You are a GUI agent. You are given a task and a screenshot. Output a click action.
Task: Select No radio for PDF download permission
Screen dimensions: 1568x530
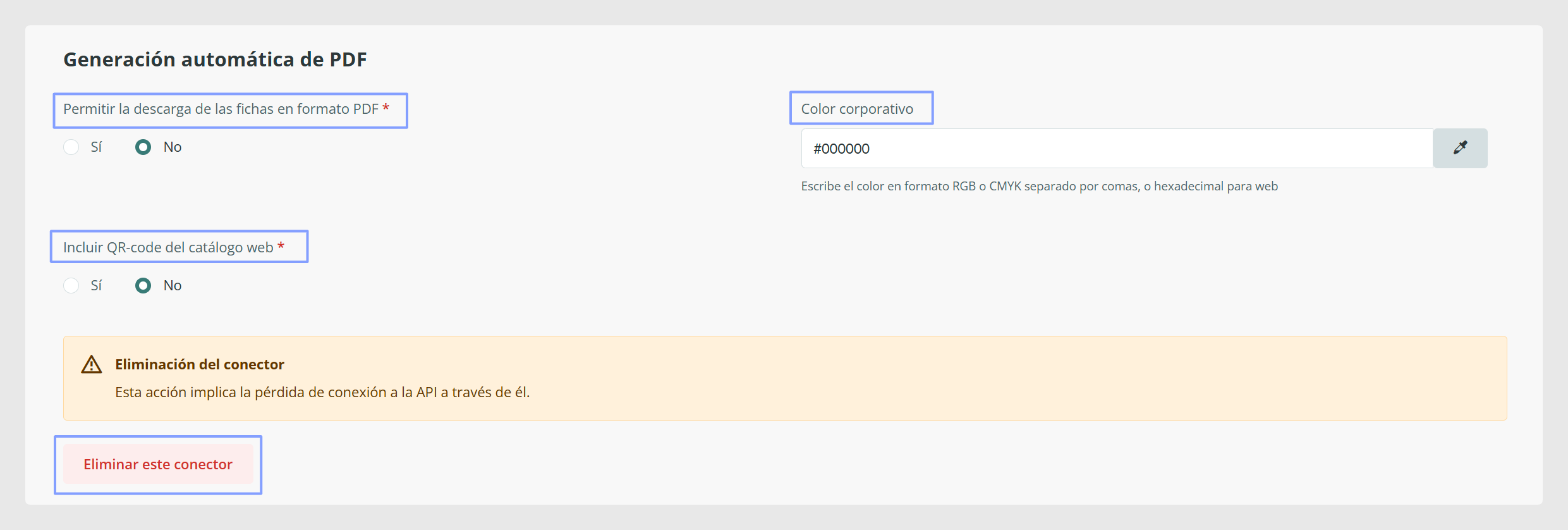[143, 147]
